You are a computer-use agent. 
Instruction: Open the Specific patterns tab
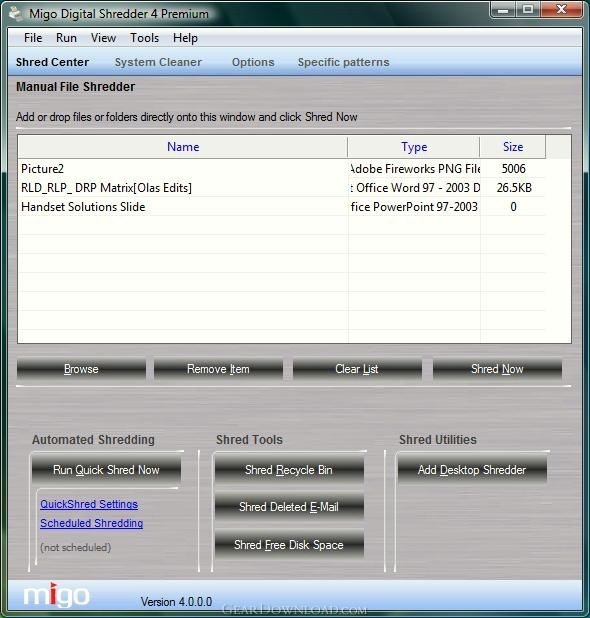pyautogui.click(x=344, y=62)
